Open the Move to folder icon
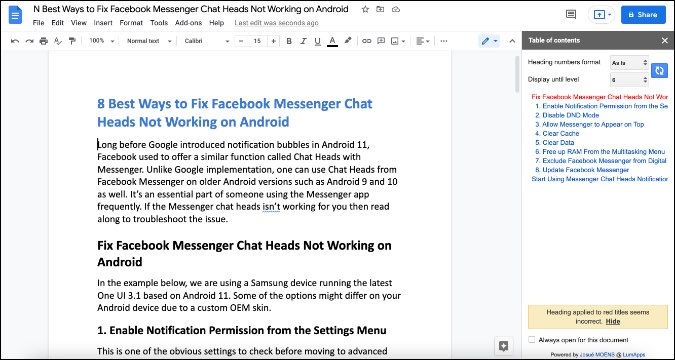Viewport: 675px width, 360px height. pos(380,9)
